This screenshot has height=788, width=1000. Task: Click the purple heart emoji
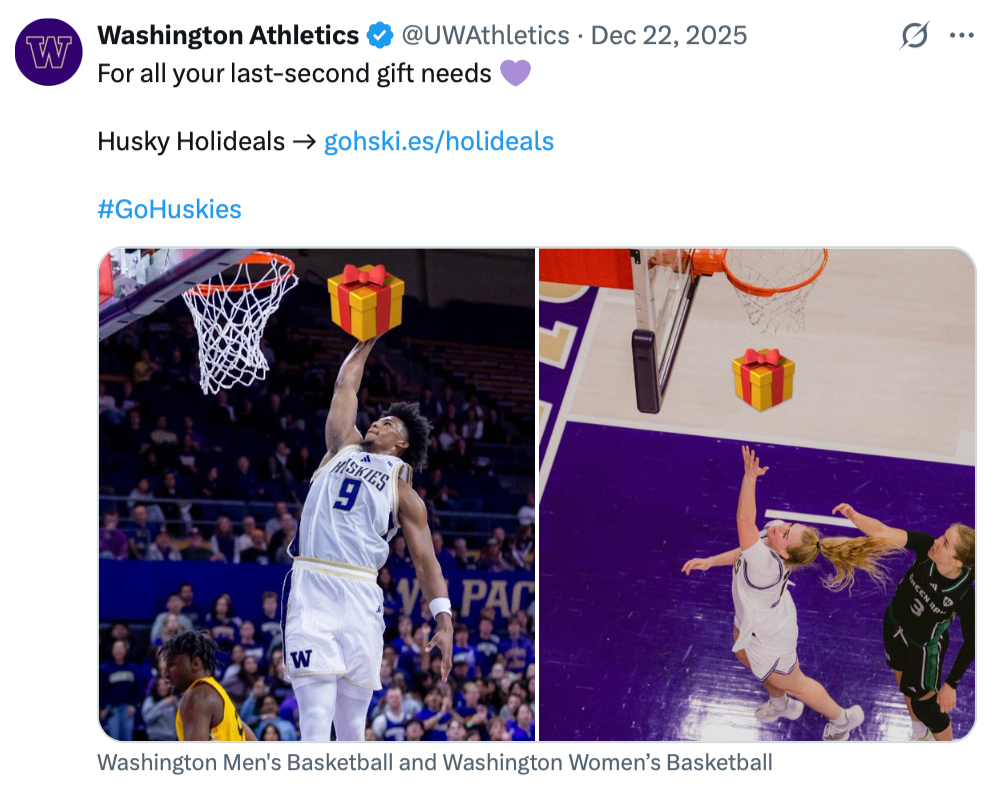pos(515,73)
